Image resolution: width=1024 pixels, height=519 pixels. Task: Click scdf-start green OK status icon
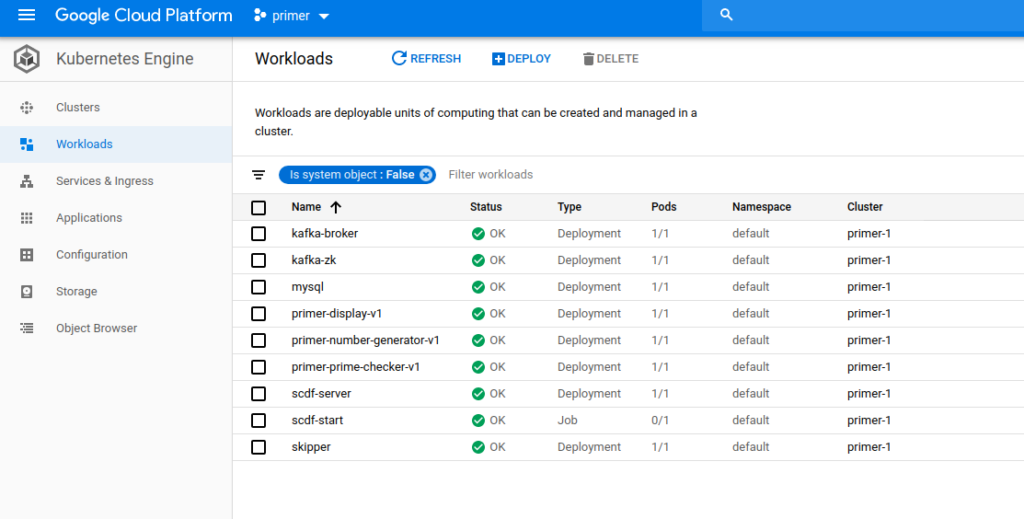pyautogui.click(x=478, y=420)
